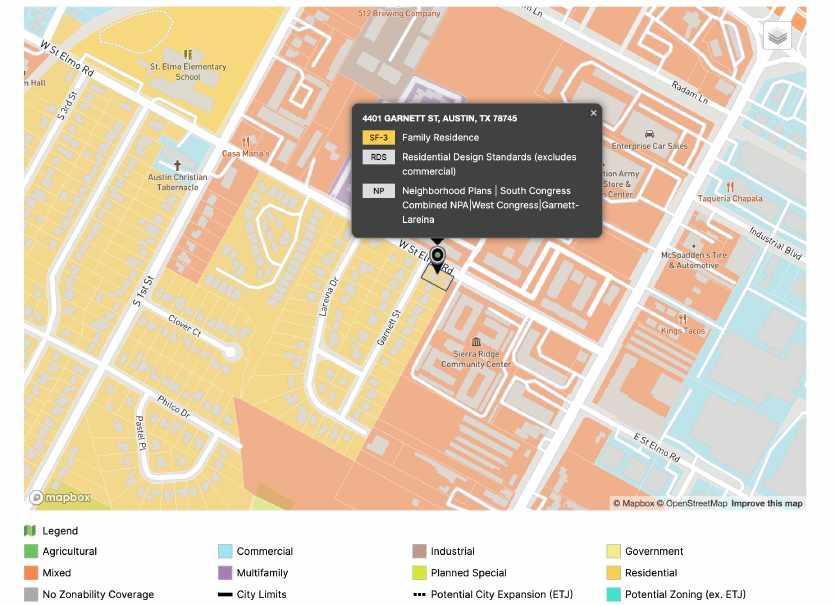
Task: Click the selected parcel outline on Garnett St
Action: pyautogui.click(x=438, y=278)
